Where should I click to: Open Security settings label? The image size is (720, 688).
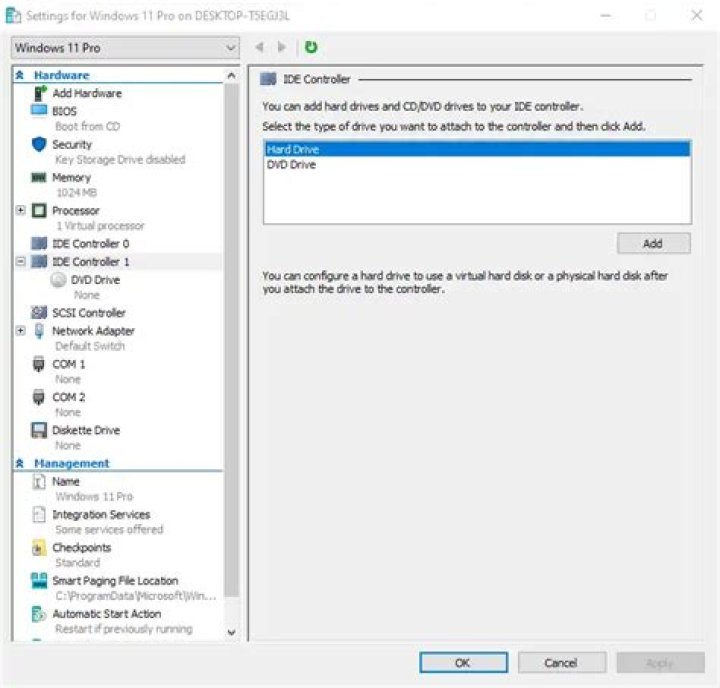(72, 144)
